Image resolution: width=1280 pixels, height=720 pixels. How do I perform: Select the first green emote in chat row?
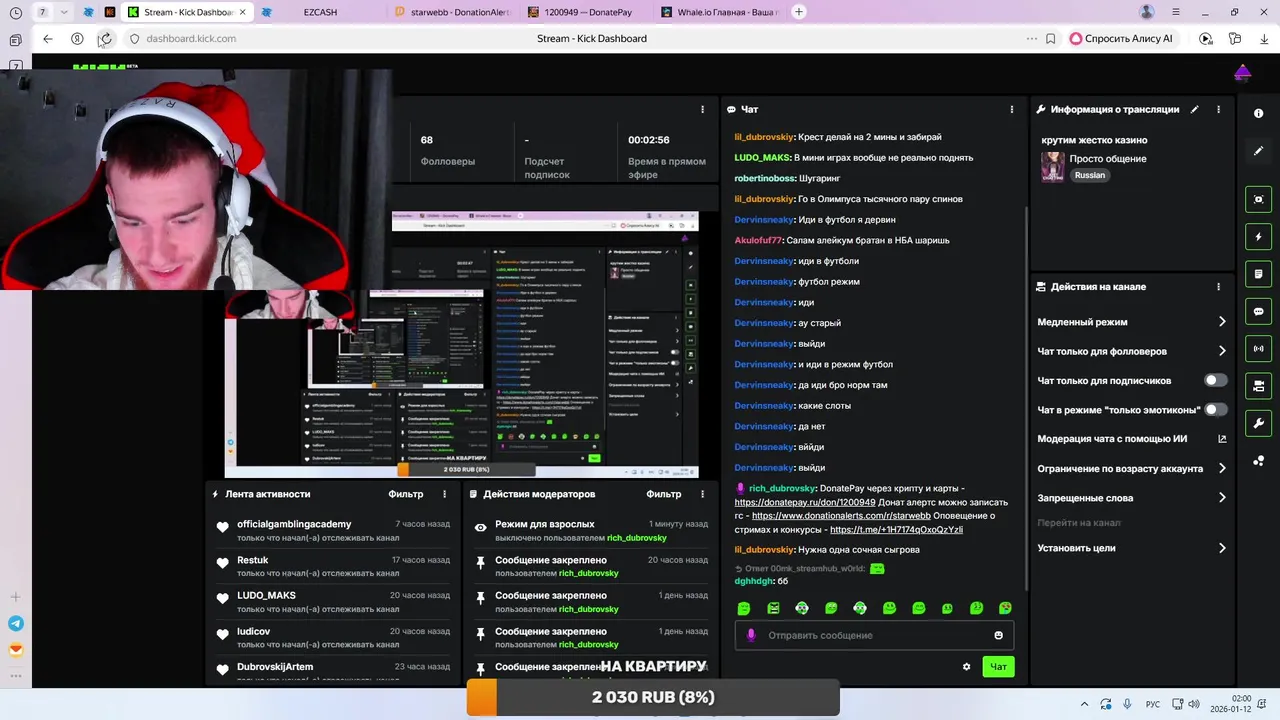(743, 608)
